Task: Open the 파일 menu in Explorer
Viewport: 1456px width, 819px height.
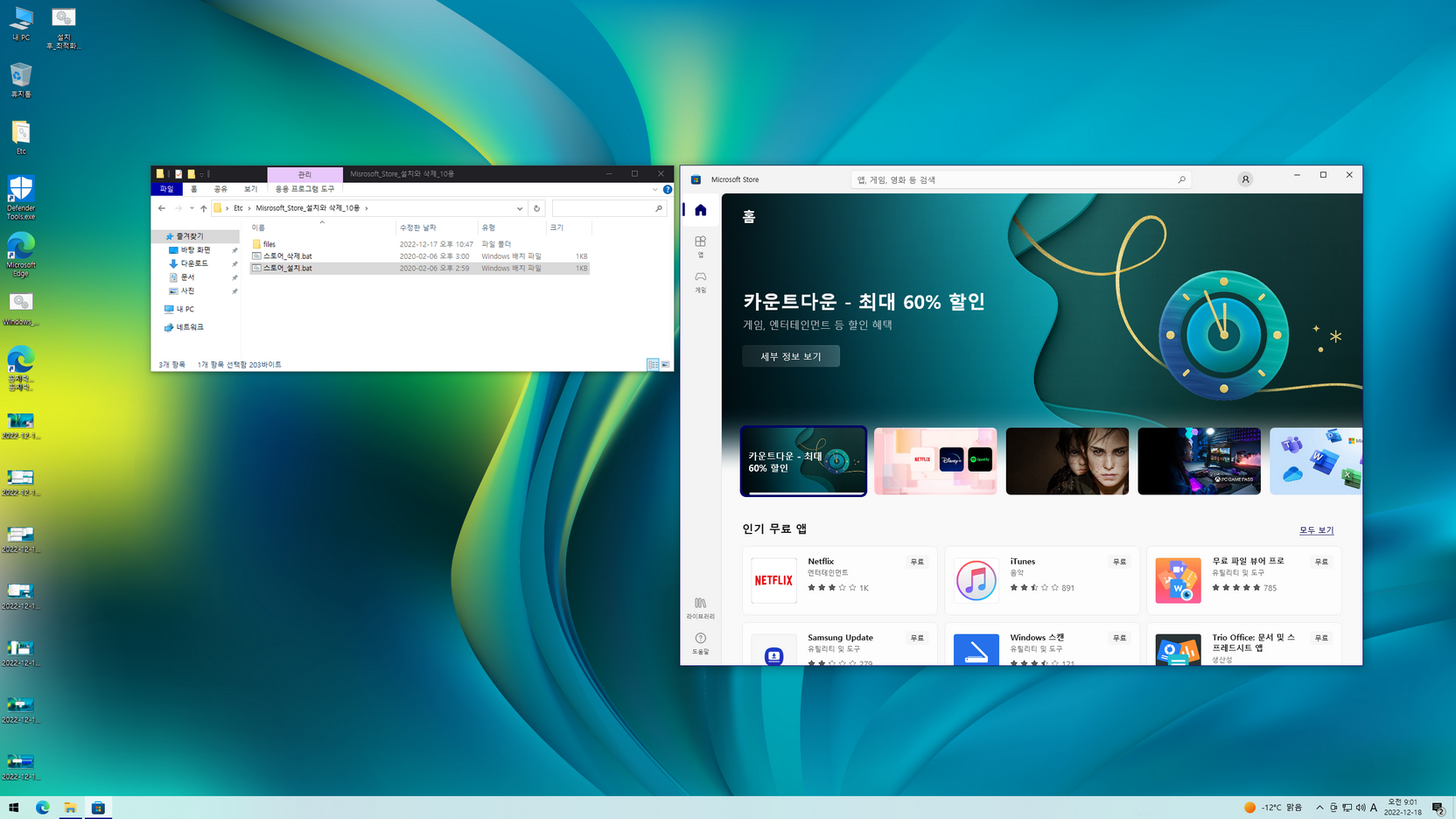Action: [166, 189]
